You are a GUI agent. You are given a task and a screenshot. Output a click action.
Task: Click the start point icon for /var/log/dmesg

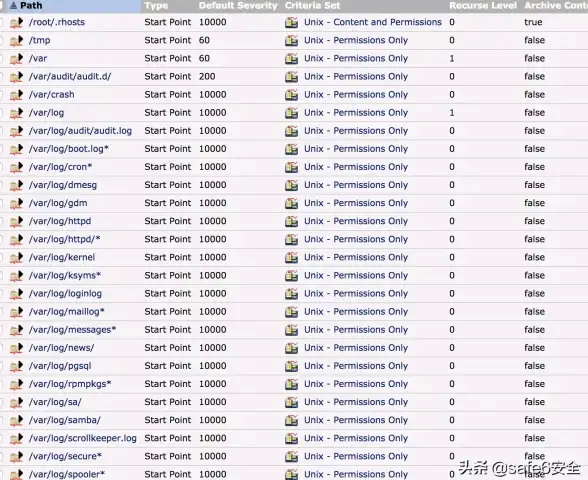click(x=16, y=185)
